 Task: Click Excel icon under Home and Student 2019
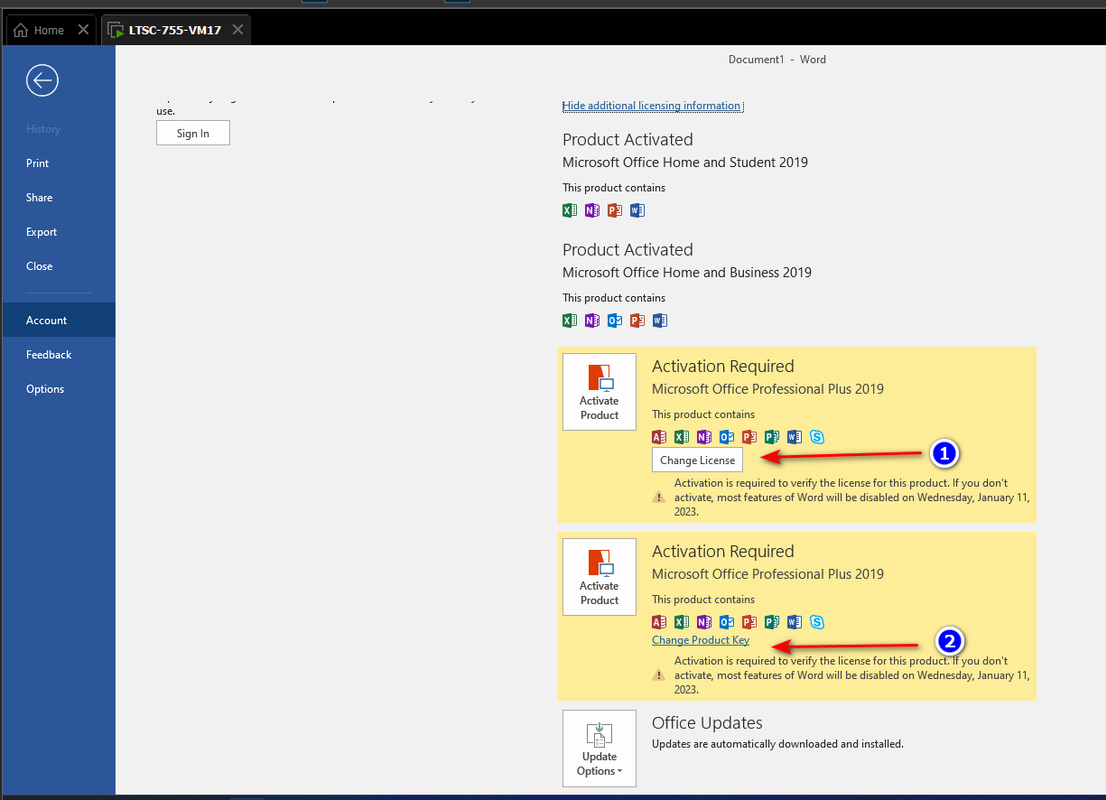[x=569, y=210]
